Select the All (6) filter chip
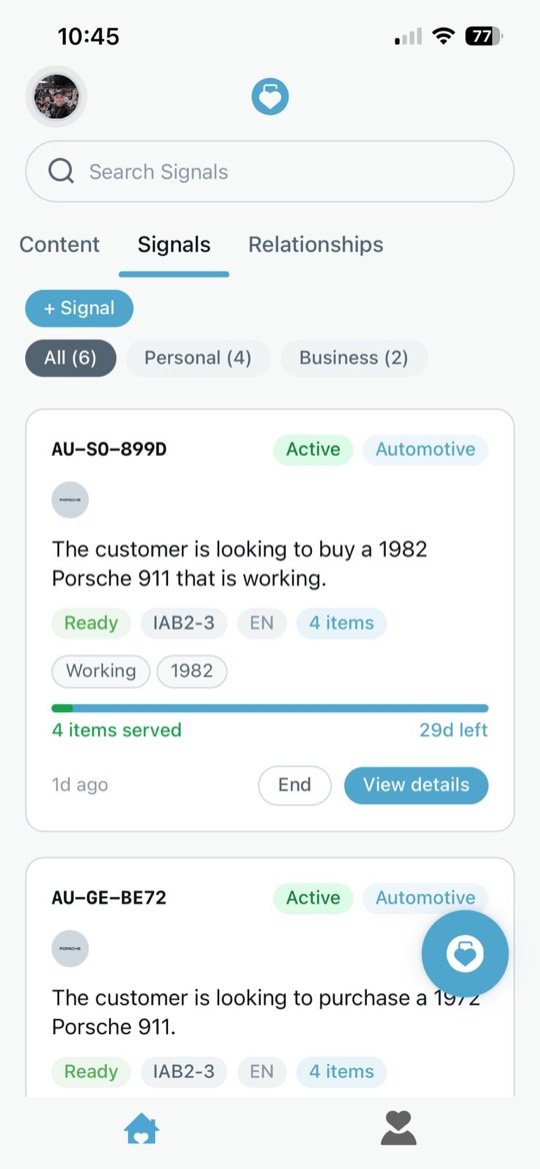 [70, 358]
